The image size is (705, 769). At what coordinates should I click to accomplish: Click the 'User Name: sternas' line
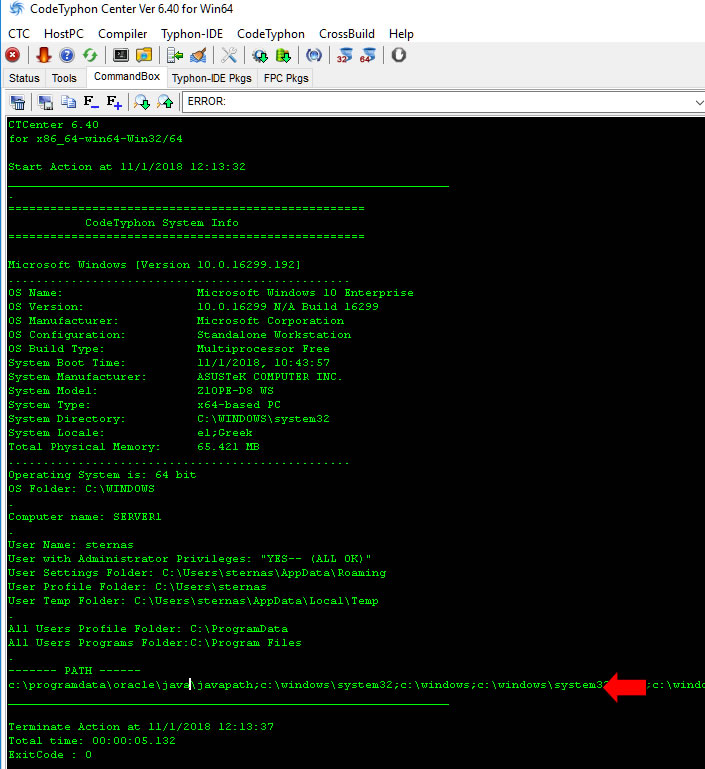(71, 545)
